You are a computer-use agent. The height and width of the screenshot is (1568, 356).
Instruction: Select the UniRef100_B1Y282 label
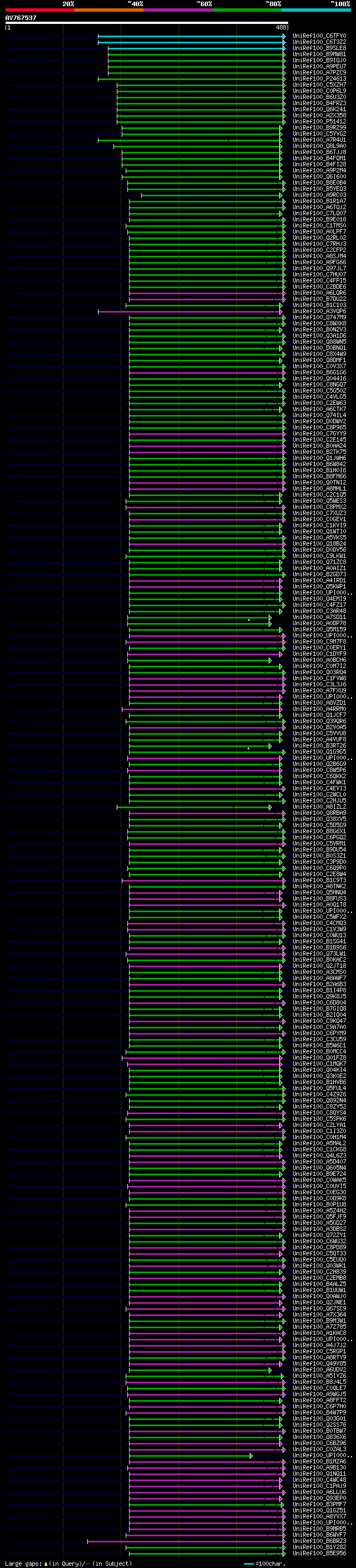(319, 1547)
